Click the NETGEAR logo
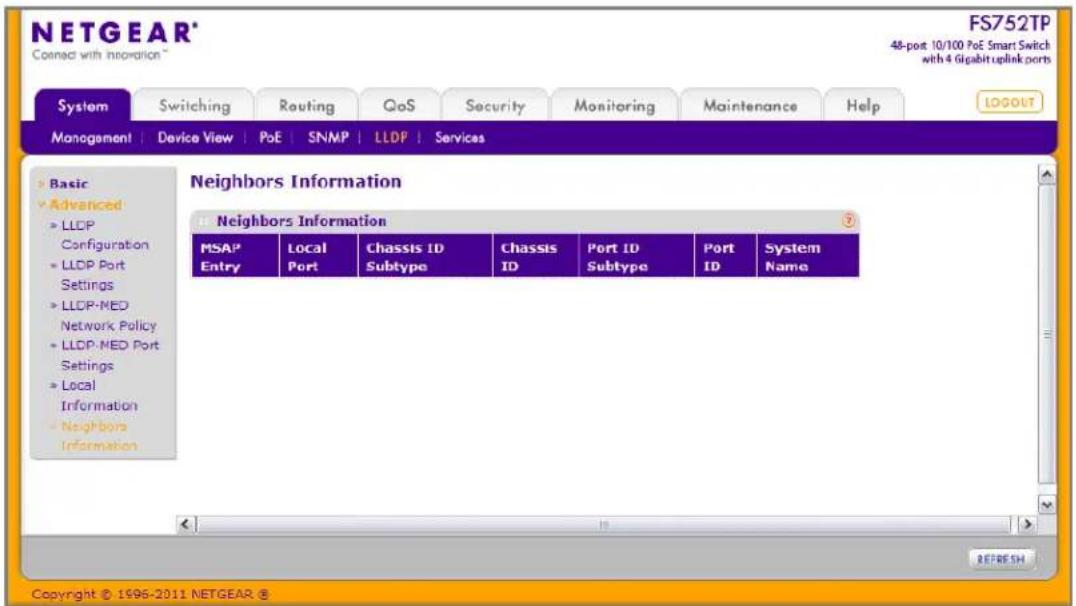Image resolution: width=1076 pixels, height=606 pixels. coord(115,40)
